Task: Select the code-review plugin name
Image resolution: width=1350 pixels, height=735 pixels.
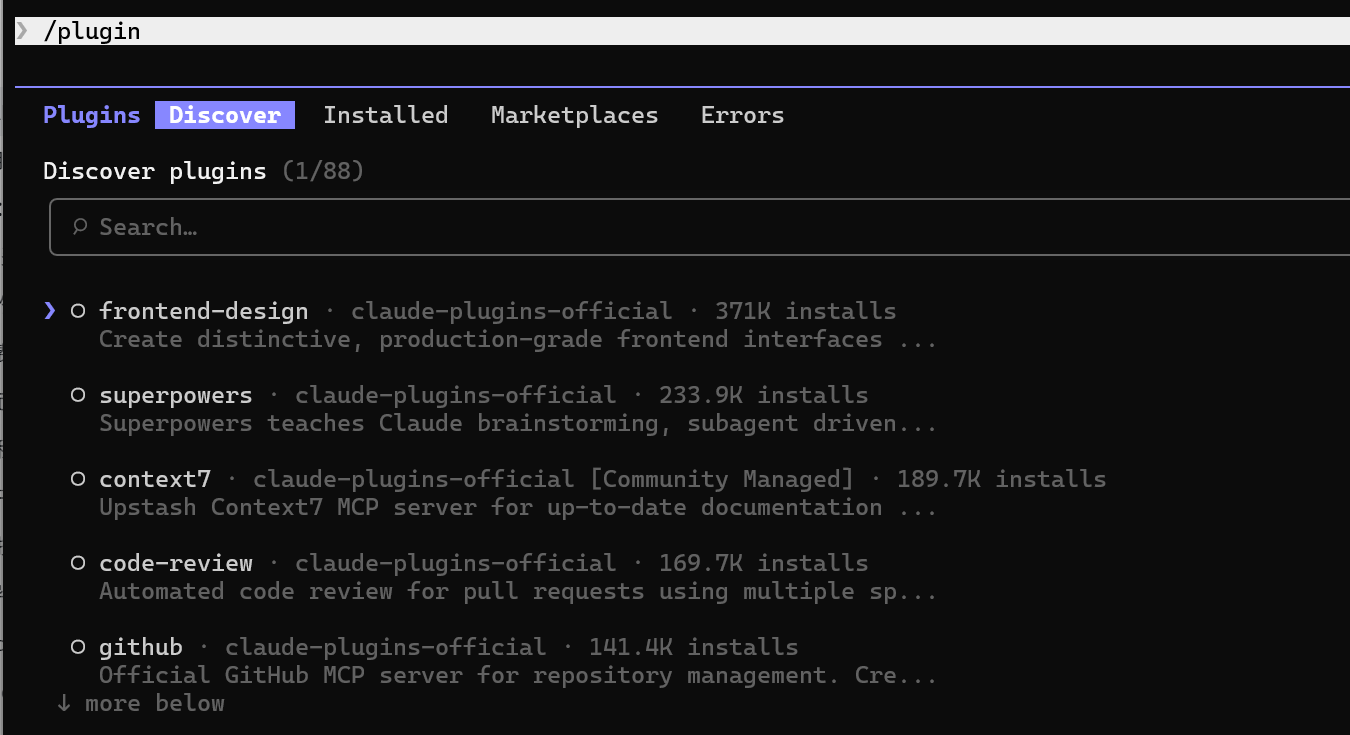Action: [175, 563]
